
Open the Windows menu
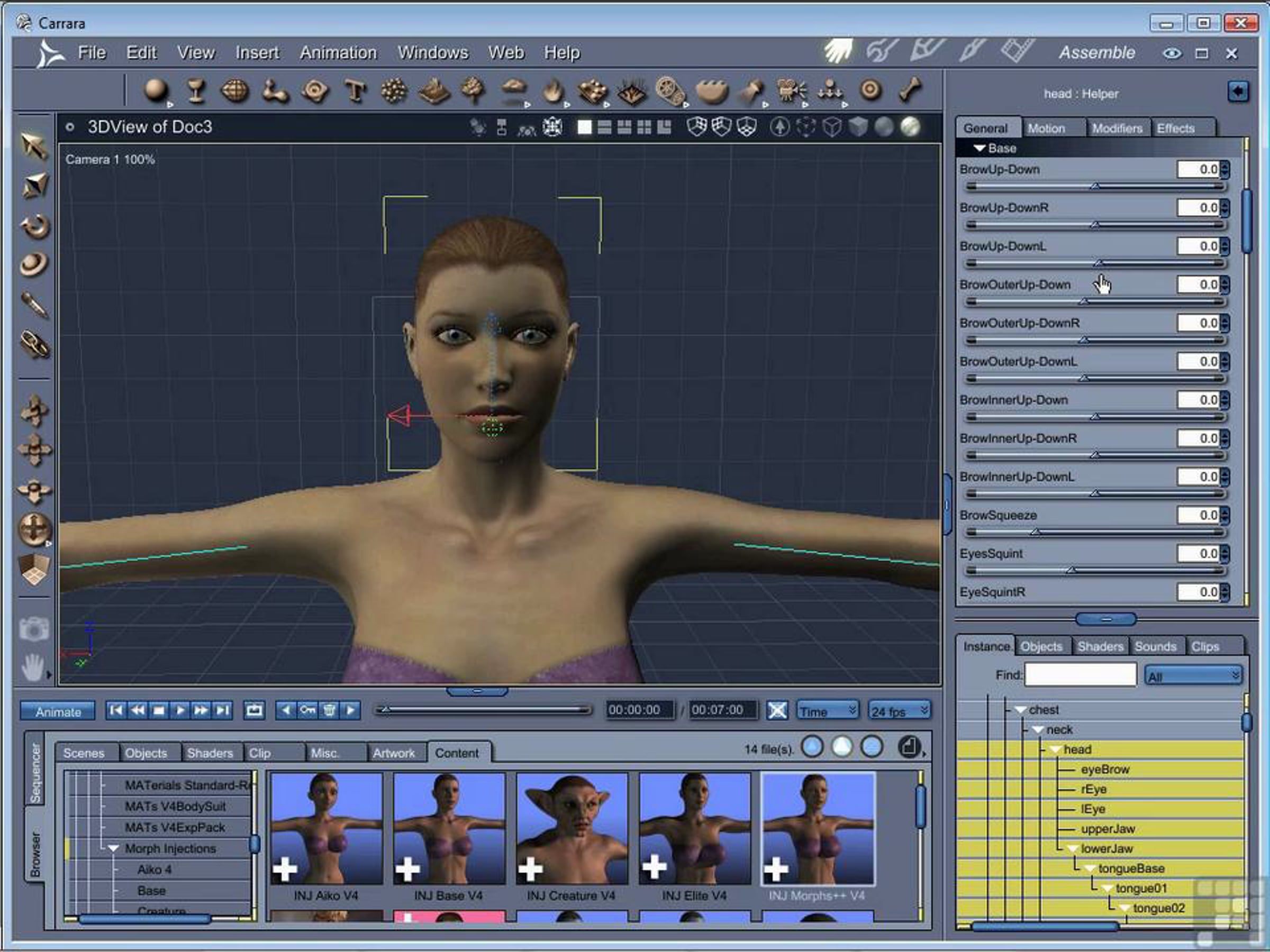[x=433, y=53]
